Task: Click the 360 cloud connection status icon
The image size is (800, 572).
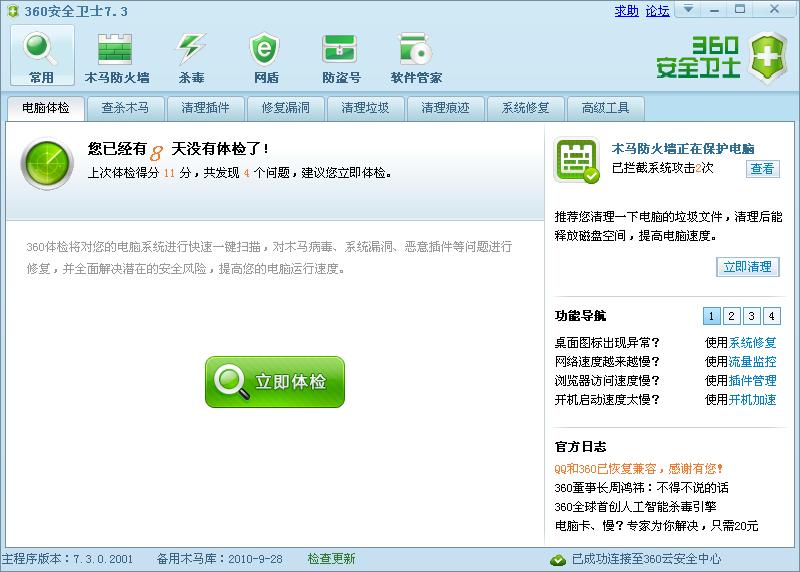Action: pyautogui.click(x=558, y=560)
